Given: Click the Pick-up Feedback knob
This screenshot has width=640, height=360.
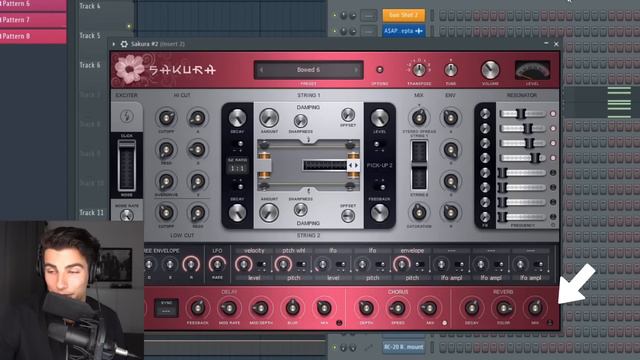Looking at the screenshot, I should point(379,213).
